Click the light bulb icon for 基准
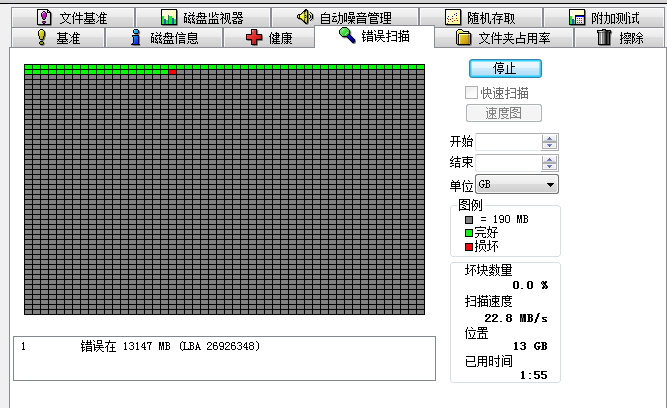 pyautogui.click(x=42, y=38)
